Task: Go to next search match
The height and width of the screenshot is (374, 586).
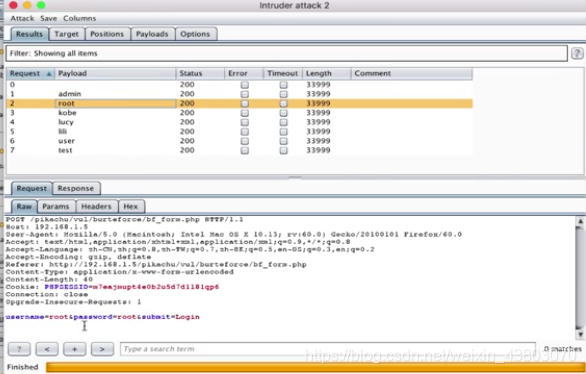Action: 102,349
